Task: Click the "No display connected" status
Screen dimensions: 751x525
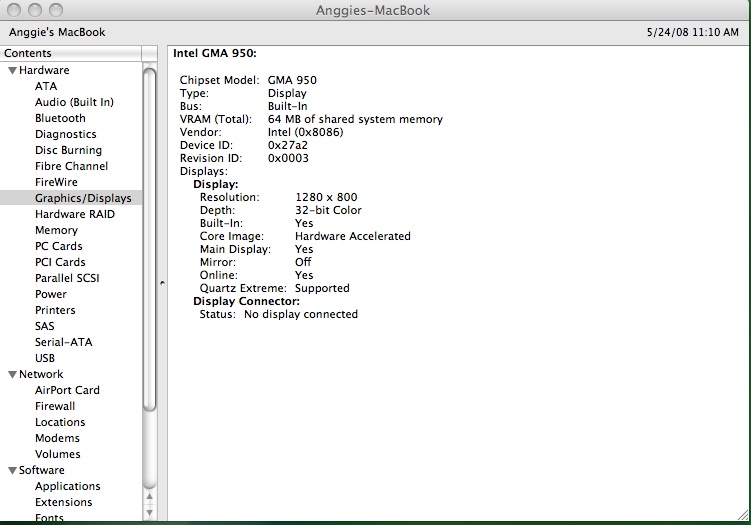Action: click(x=301, y=314)
